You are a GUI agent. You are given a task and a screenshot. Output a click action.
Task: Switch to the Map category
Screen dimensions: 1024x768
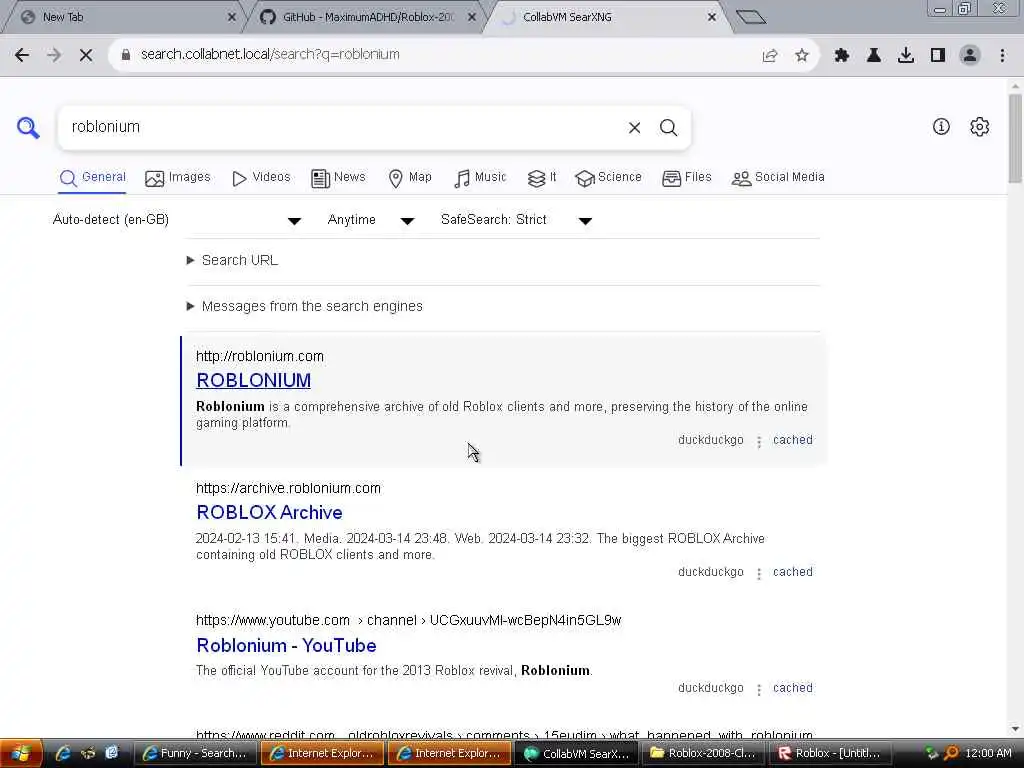[x=410, y=178]
